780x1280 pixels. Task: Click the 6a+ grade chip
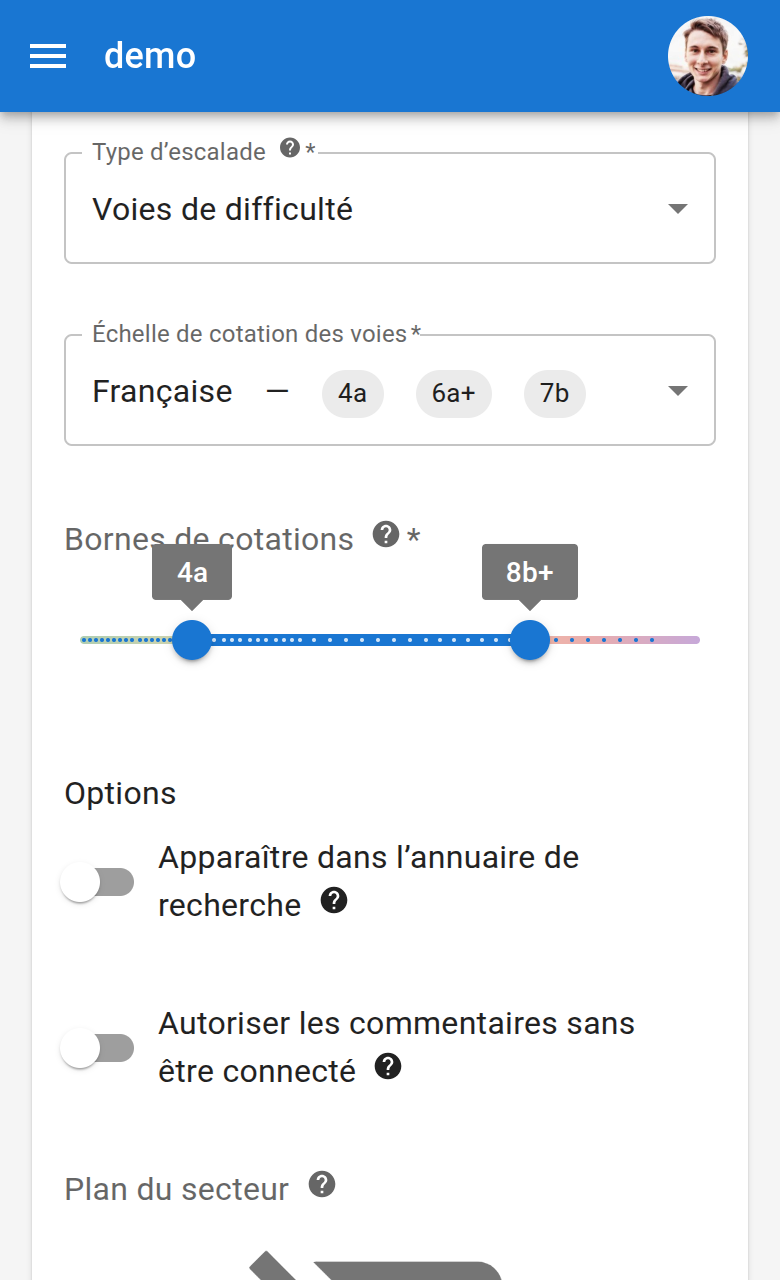(x=454, y=394)
